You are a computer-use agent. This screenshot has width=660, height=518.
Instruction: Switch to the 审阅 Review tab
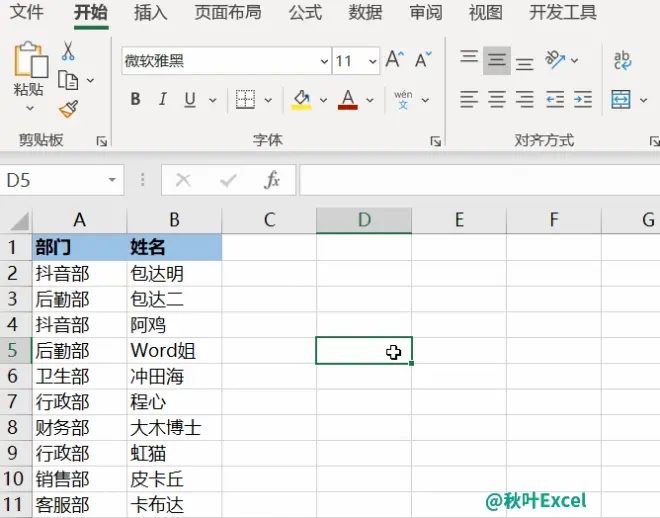tap(426, 12)
